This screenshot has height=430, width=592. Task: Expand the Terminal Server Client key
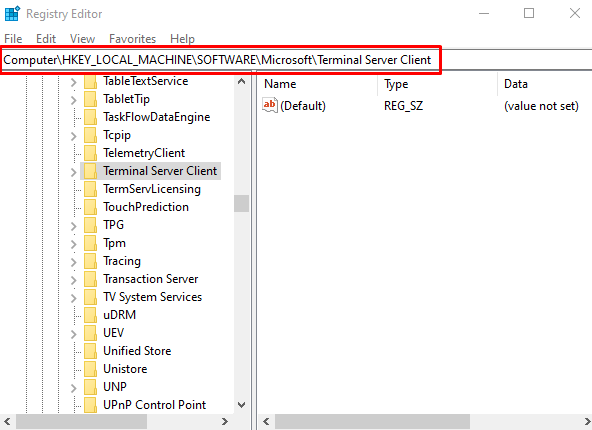(74, 172)
